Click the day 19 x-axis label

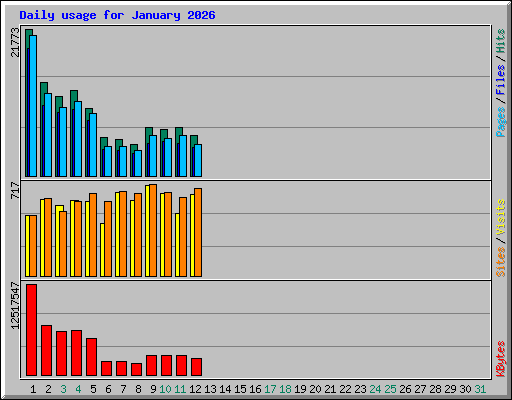(300, 389)
